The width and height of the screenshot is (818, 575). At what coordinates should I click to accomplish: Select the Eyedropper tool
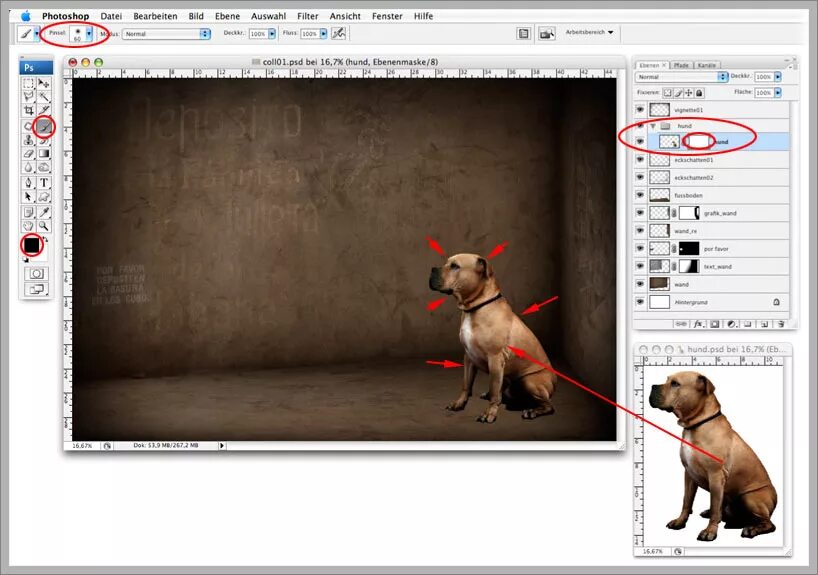(44, 212)
